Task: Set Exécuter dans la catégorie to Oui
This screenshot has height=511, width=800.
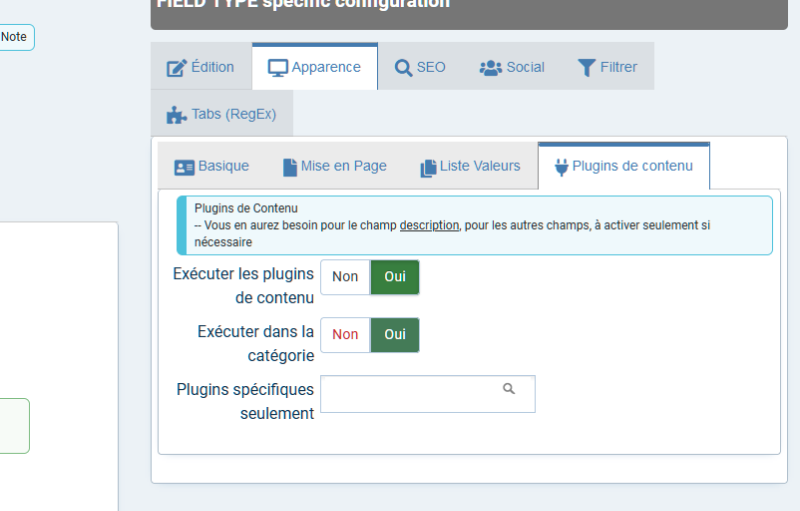Action: coord(395,335)
